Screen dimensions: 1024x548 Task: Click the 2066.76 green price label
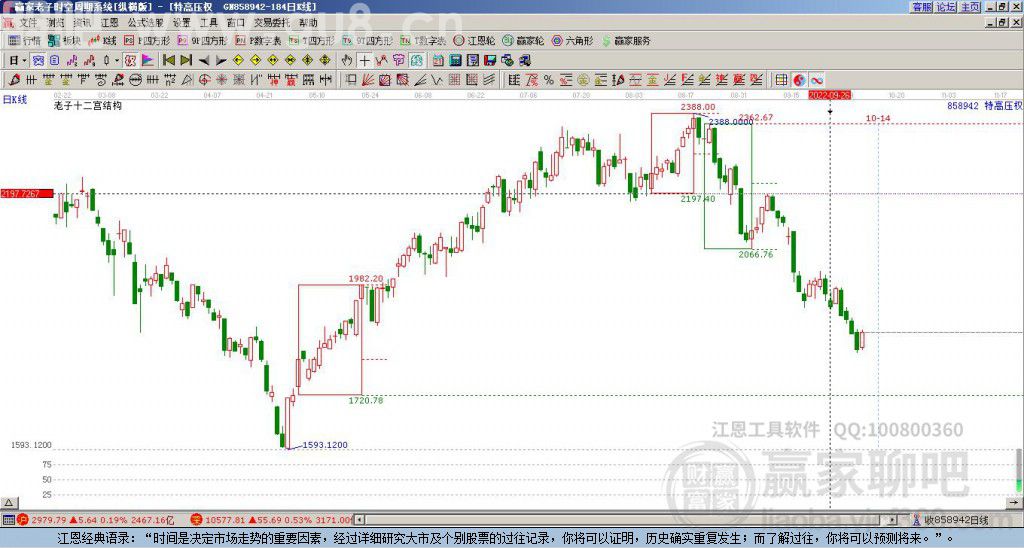point(756,254)
